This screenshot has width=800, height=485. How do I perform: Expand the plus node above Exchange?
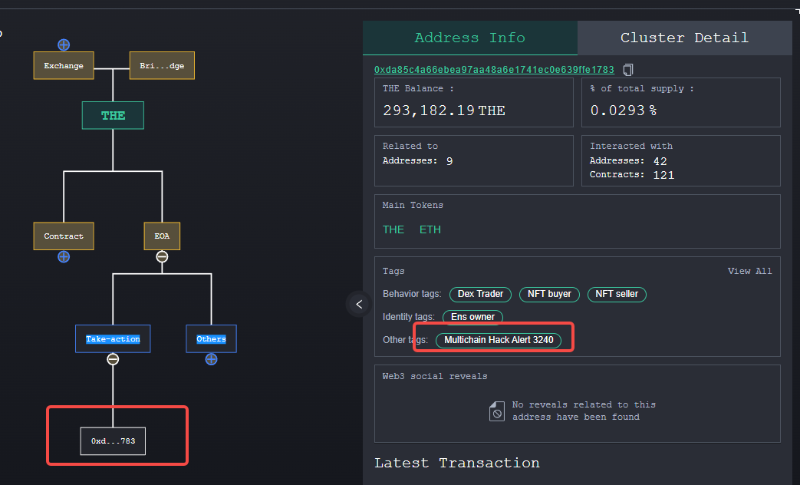[64, 45]
